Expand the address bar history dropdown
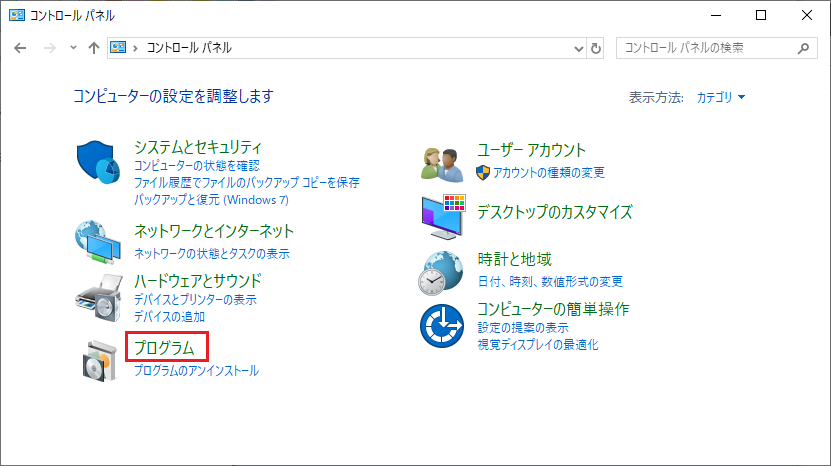Viewport: 831px width, 466px height. tap(578, 49)
